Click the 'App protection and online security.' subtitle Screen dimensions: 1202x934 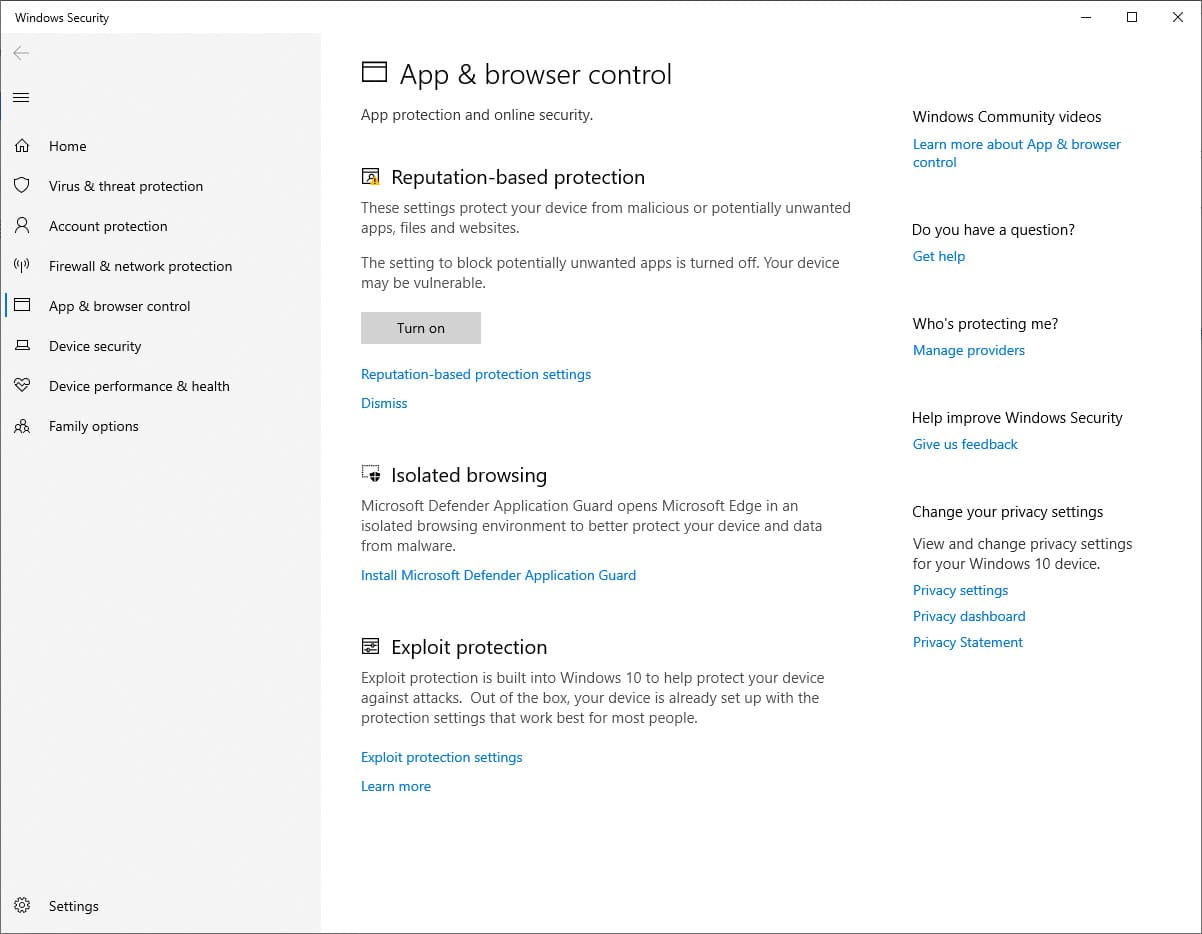pyautogui.click(x=477, y=115)
